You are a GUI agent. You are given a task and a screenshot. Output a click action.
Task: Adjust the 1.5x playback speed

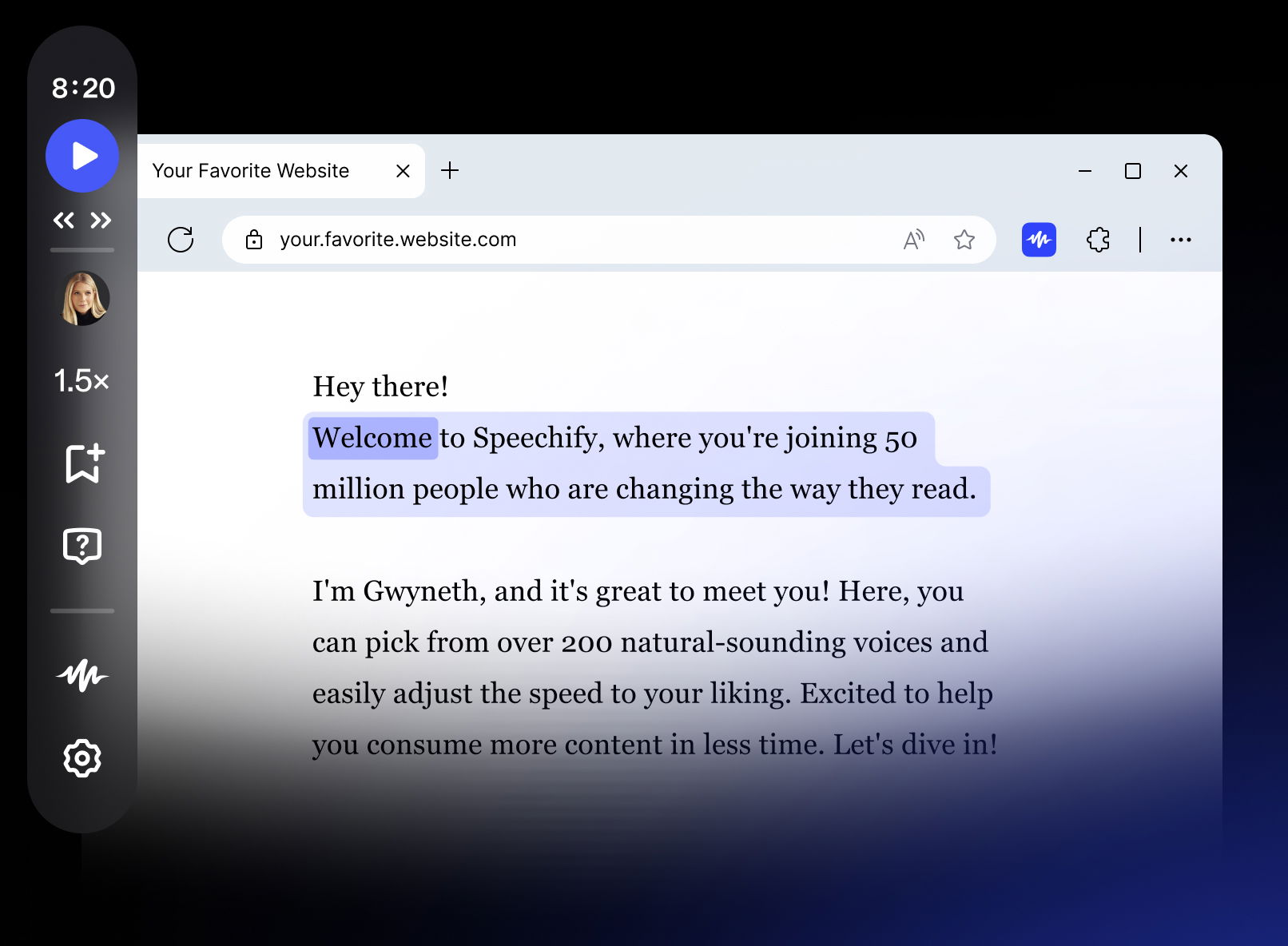pos(79,381)
